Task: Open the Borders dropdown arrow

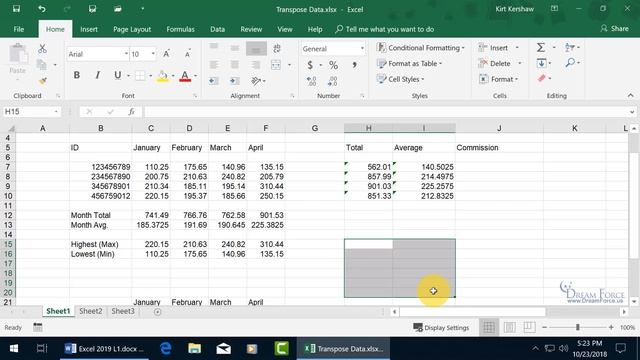Action: click(x=150, y=76)
